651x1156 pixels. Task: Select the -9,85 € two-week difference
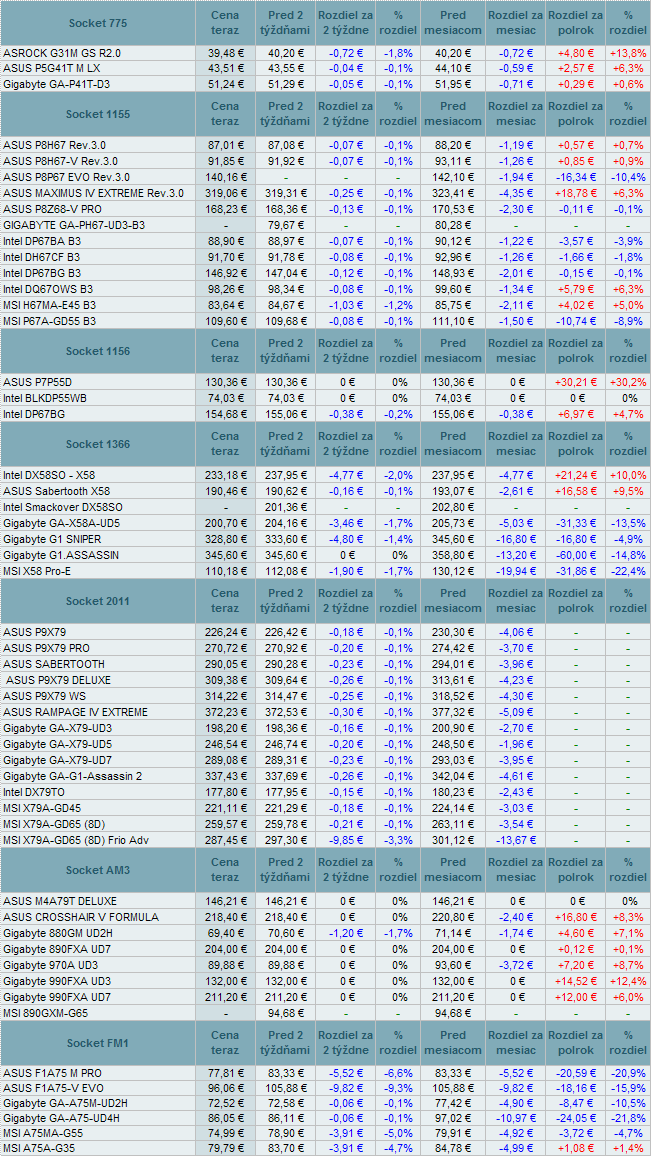pos(346,840)
